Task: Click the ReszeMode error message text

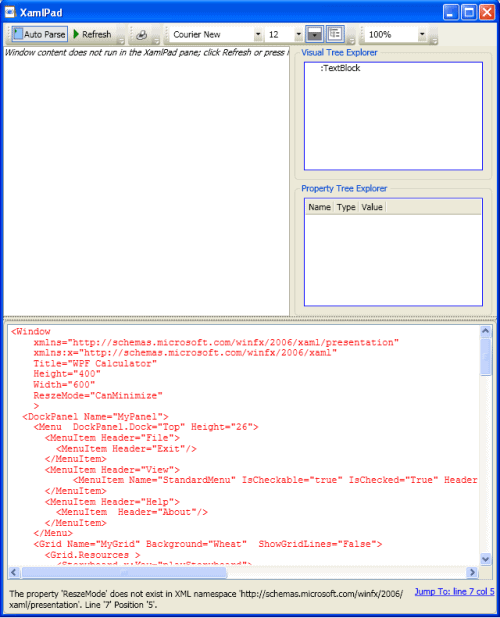Action: pyautogui.click(x=206, y=599)
